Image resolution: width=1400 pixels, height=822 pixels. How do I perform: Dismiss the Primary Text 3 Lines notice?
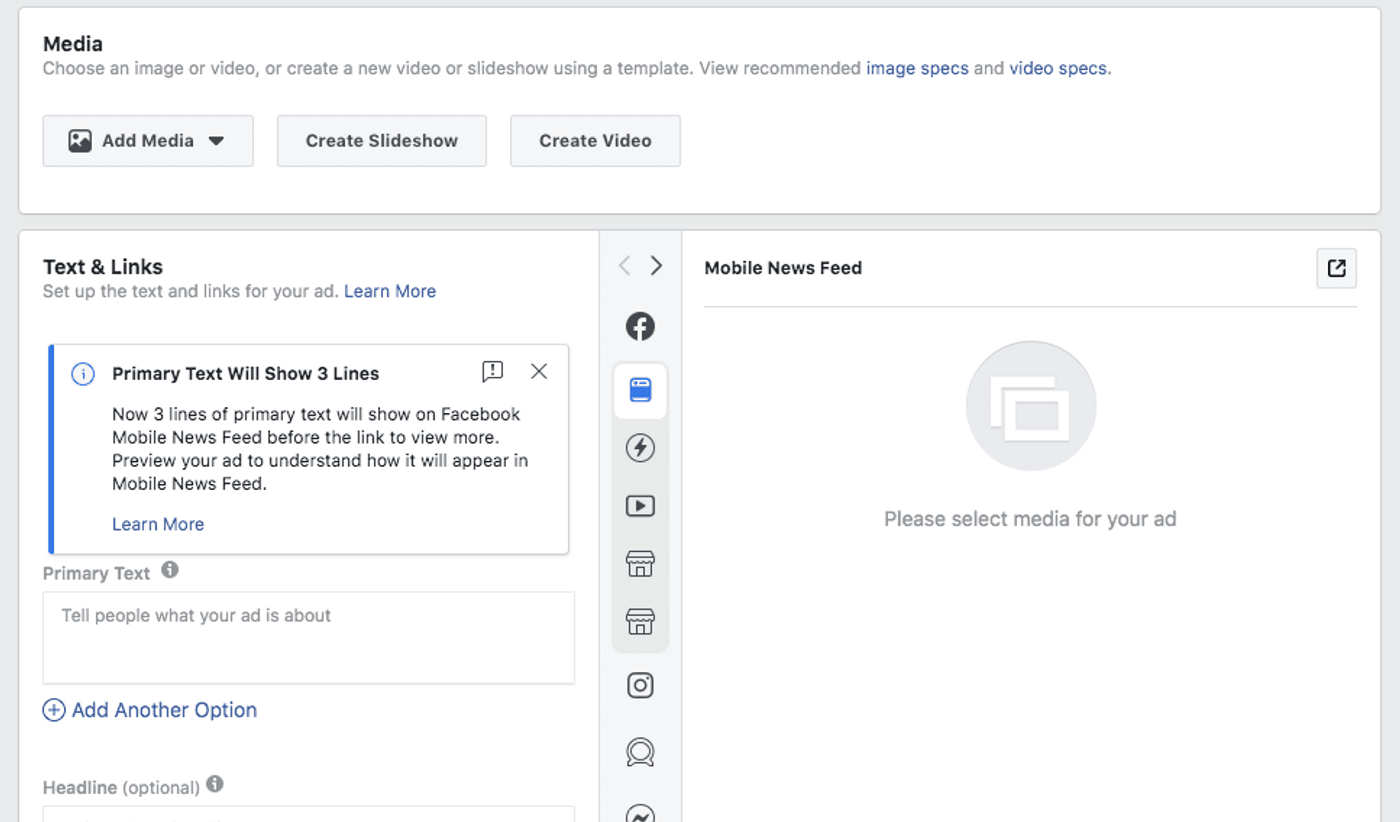click(539, 372)
